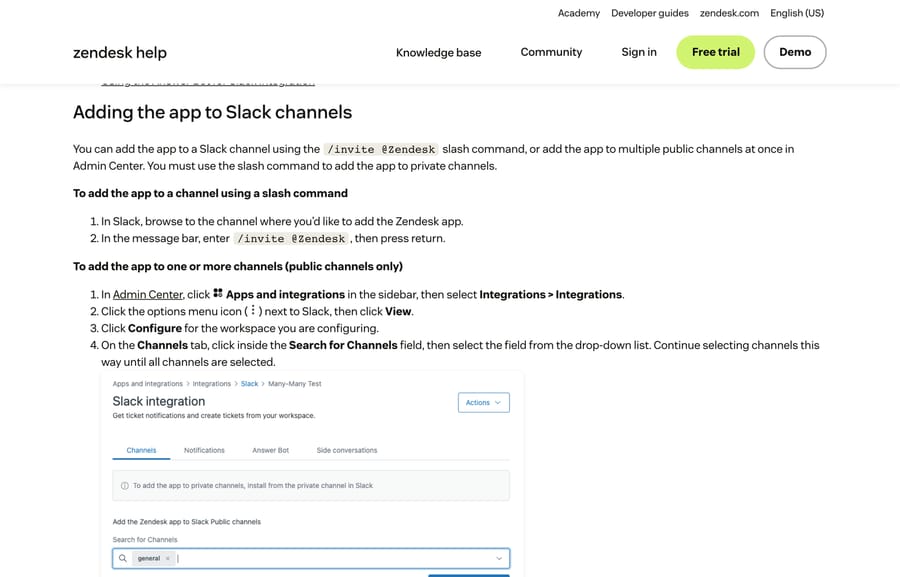Click the zendesk help logo
The width and height of the screenshot is (900, 577).
(120, 52)
